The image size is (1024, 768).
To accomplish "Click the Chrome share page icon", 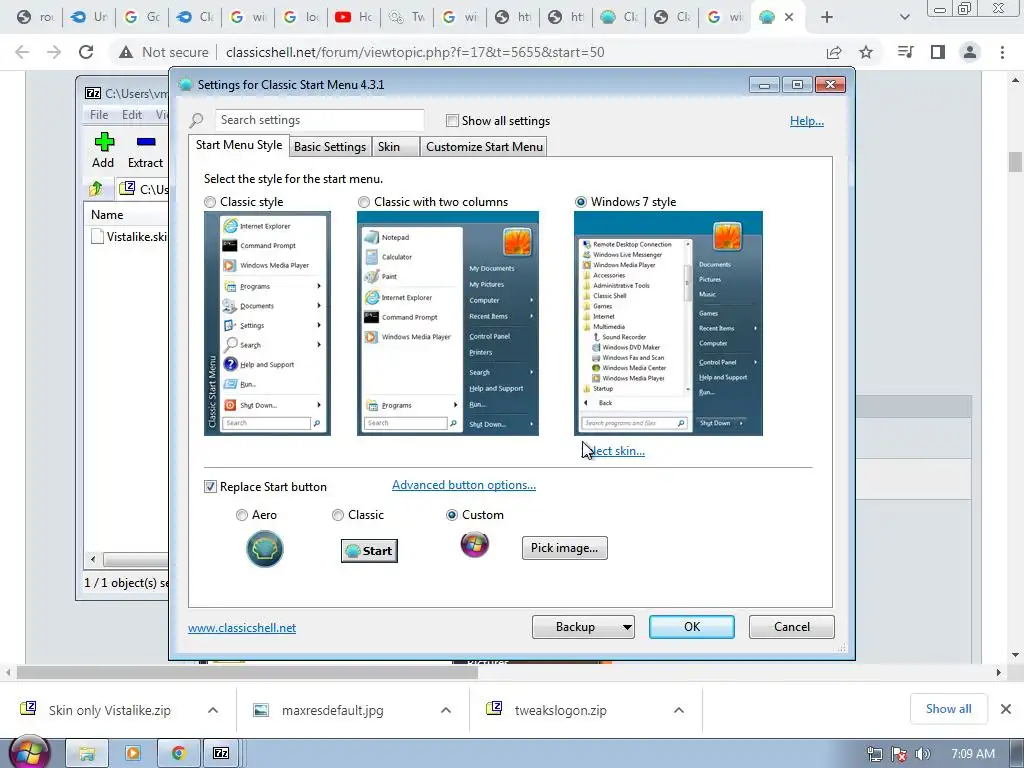I will pos(834,52).
